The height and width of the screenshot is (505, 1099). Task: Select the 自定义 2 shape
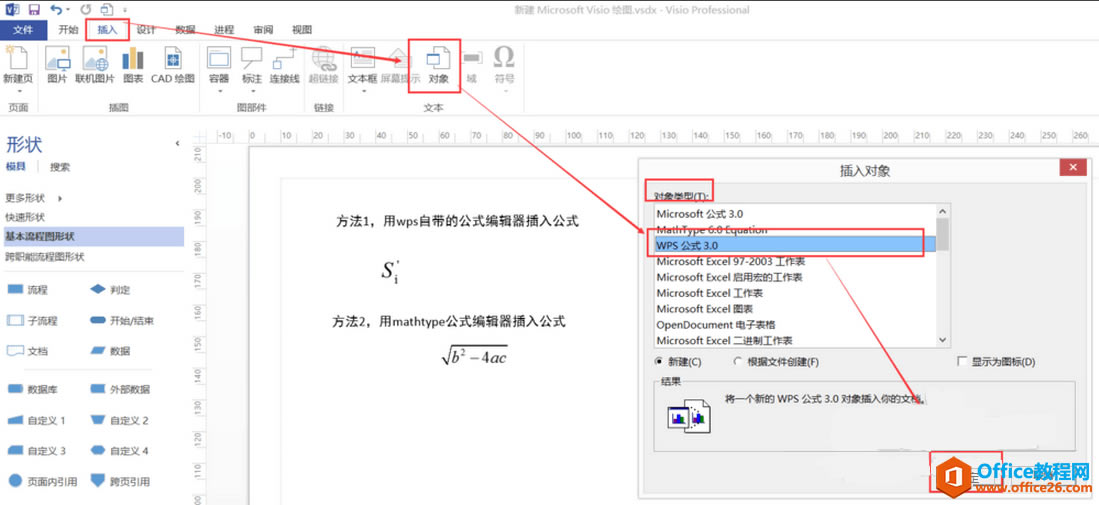tap(119, 420)
